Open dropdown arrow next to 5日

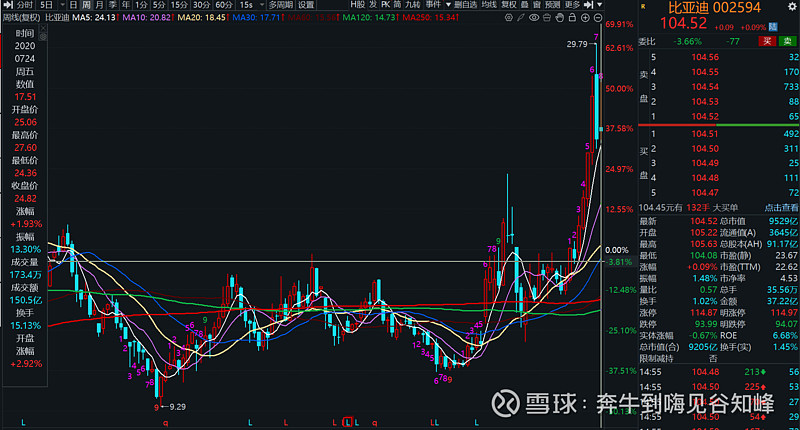62,5
